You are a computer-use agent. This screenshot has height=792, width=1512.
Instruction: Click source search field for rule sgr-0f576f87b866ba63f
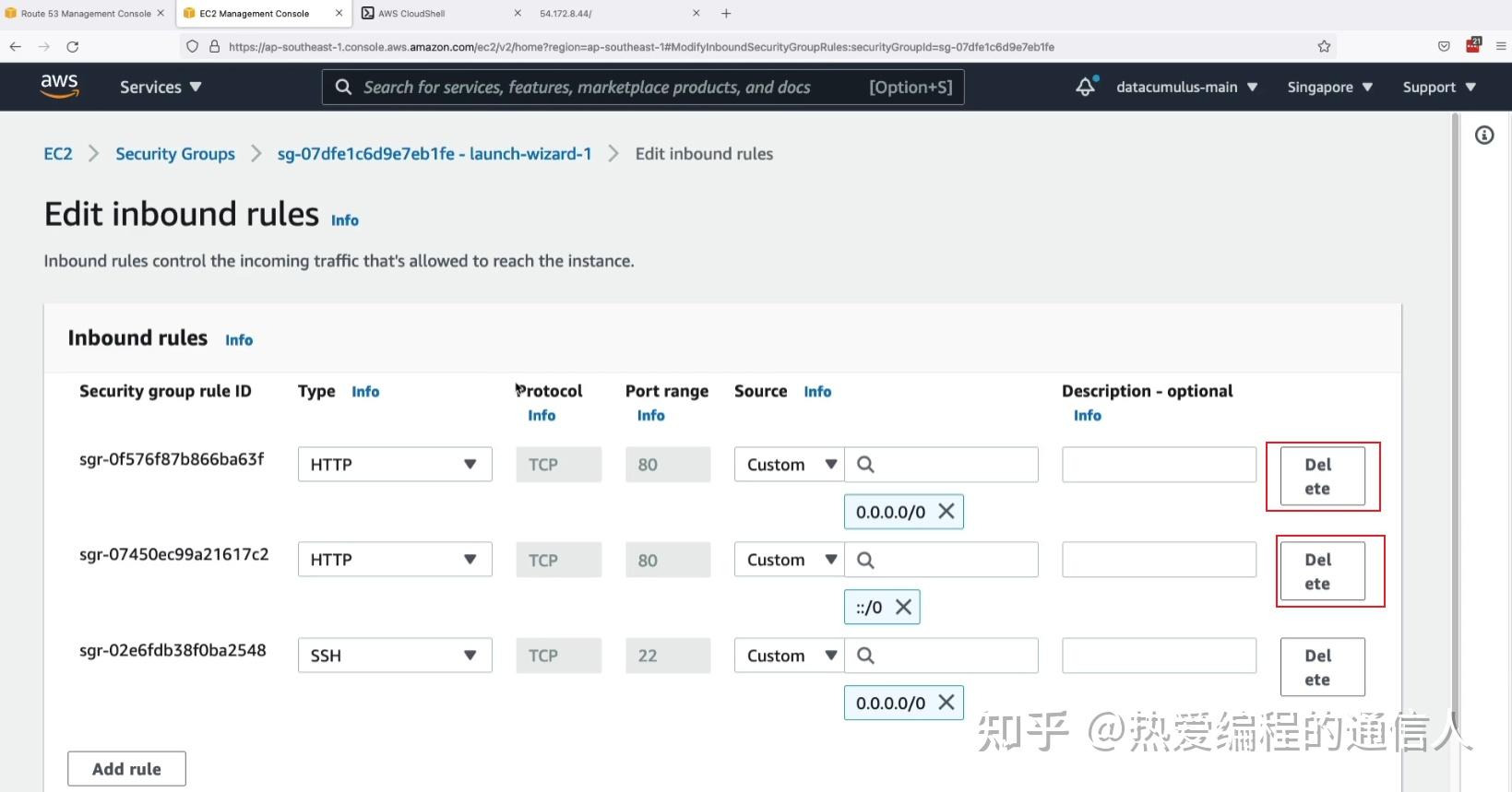click(x=942, y=465)
